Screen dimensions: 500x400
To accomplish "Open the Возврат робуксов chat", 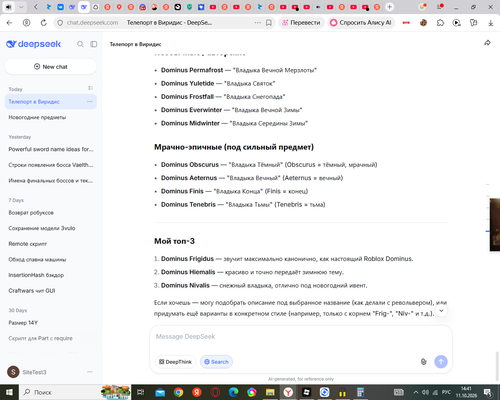I will pyautogui.click(x=50, y=212).
